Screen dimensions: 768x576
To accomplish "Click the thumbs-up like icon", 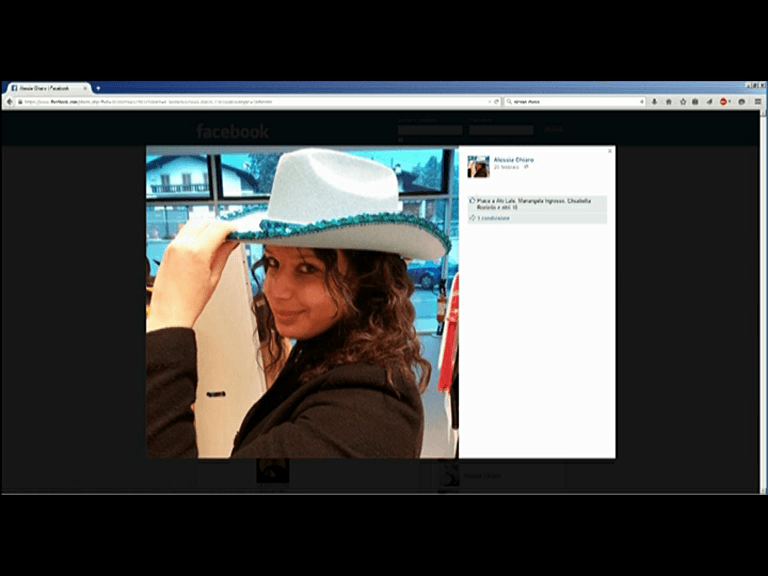I will pos(472,201).
